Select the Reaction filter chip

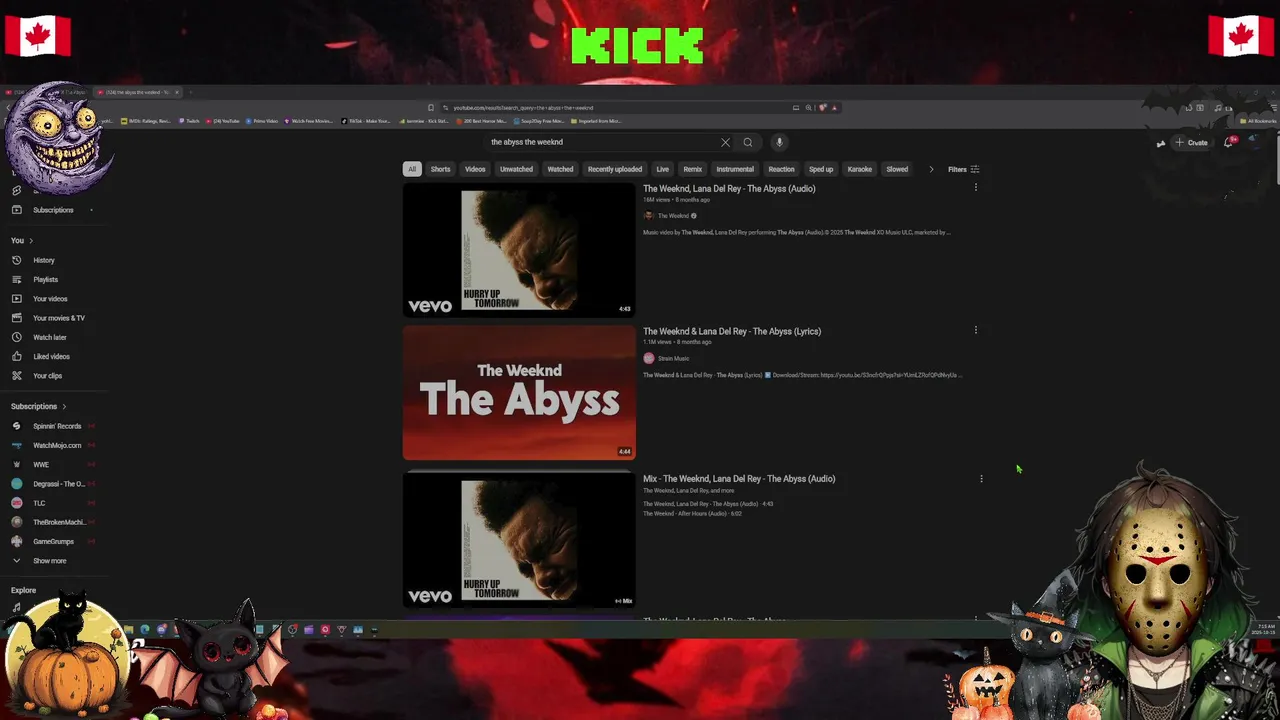781,169
